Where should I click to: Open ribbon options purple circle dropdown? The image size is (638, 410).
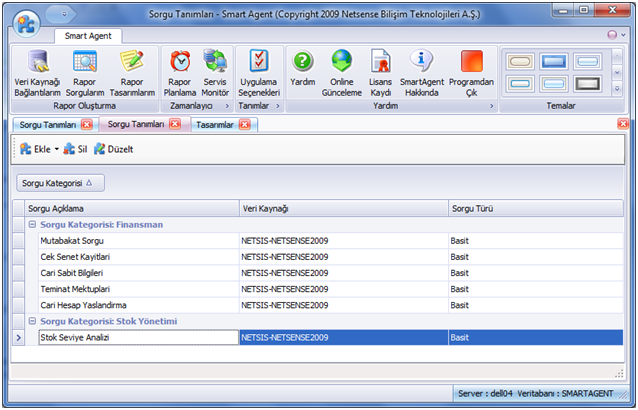pos(616,35)
